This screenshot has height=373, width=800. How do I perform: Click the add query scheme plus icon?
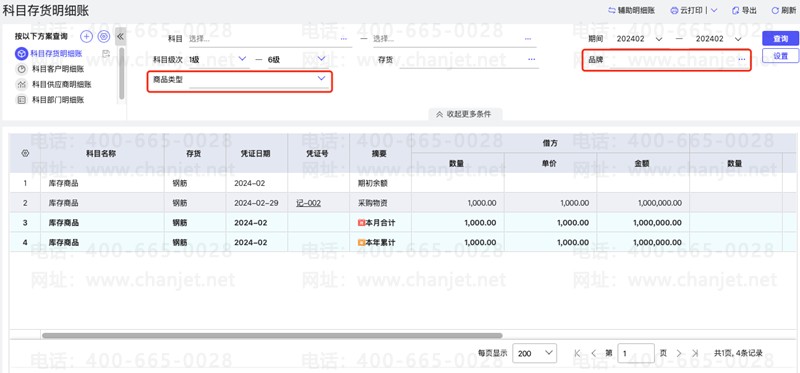coord(87,36)
